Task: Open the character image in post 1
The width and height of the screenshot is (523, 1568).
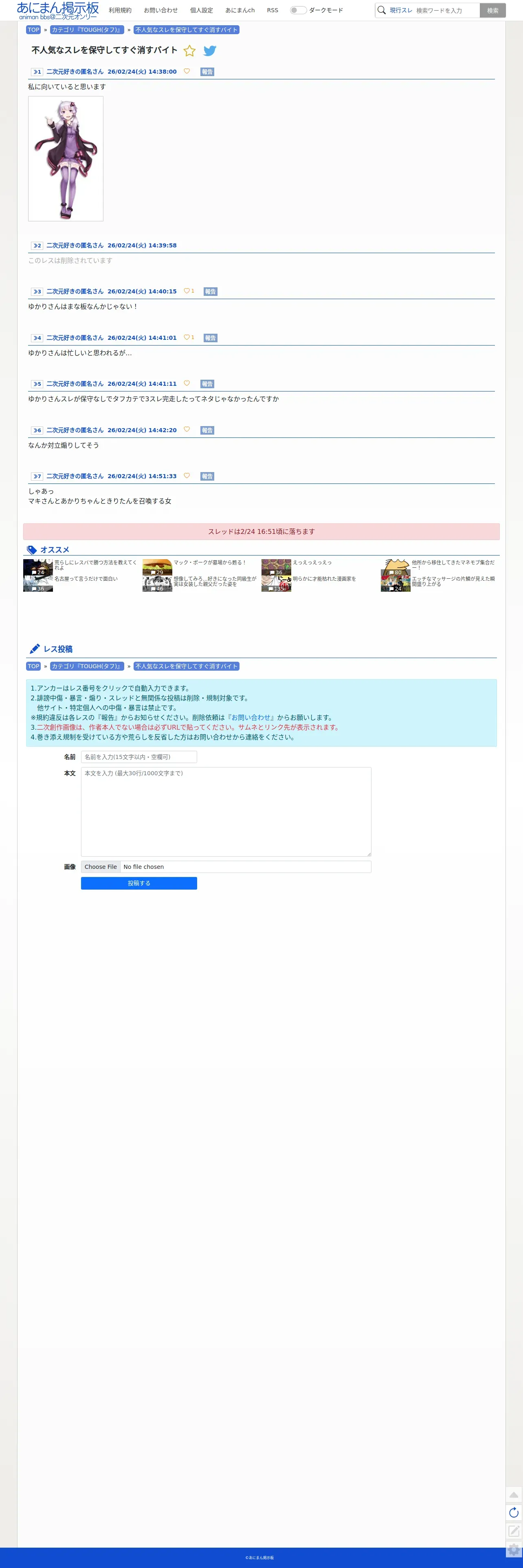Action: (66, 159)
